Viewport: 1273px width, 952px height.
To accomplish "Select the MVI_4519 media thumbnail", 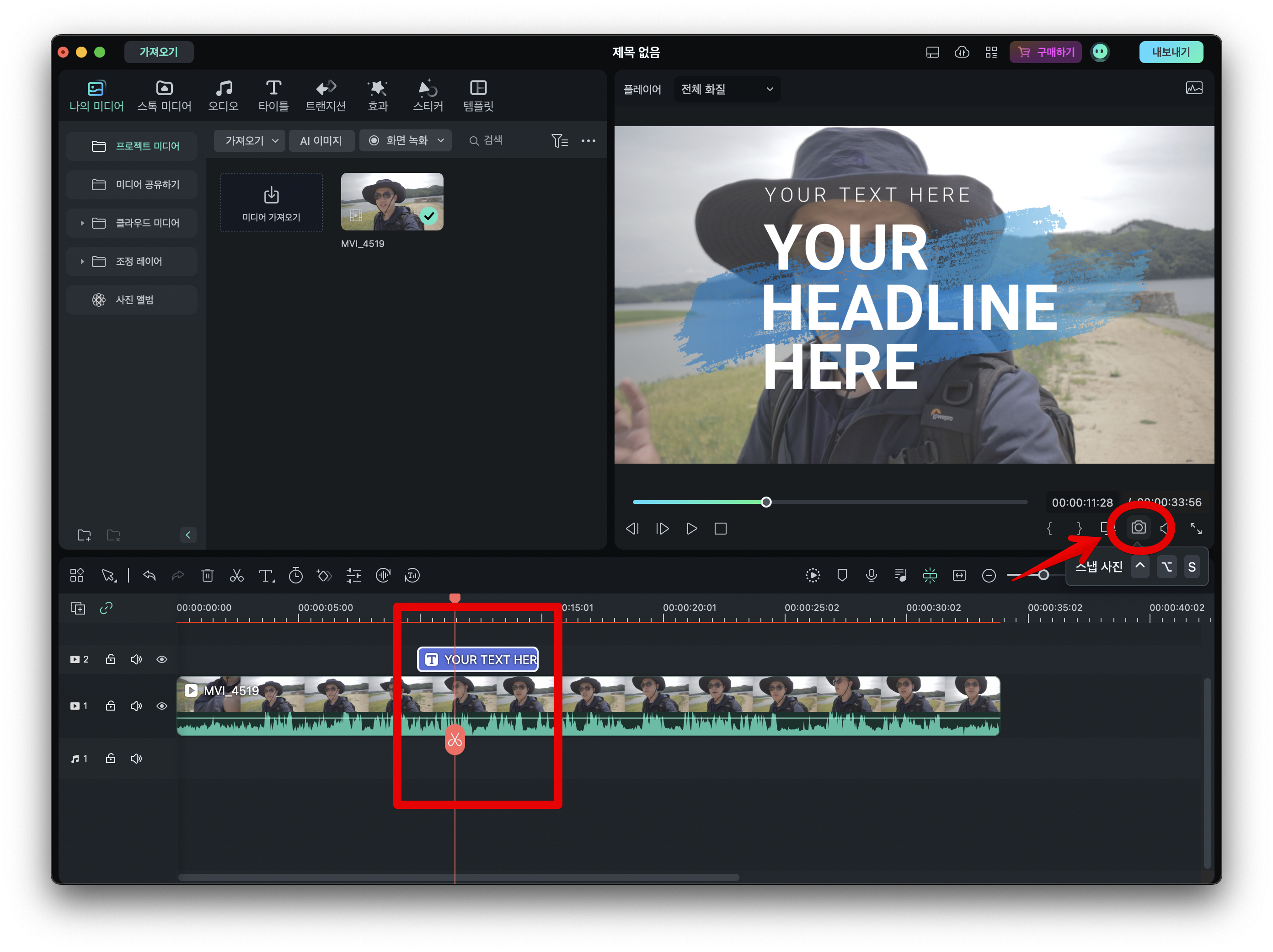I will click(392, 202).
